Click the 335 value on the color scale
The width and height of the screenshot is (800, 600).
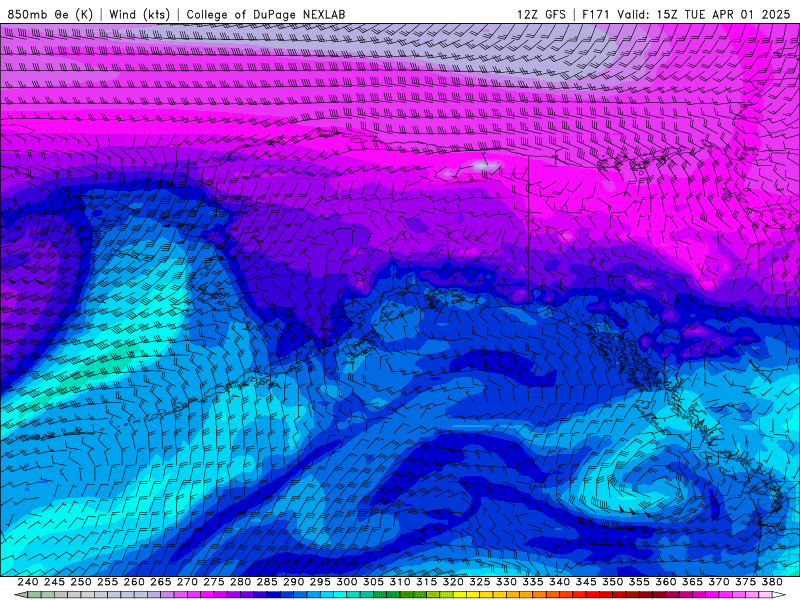(x=533, y=582)
